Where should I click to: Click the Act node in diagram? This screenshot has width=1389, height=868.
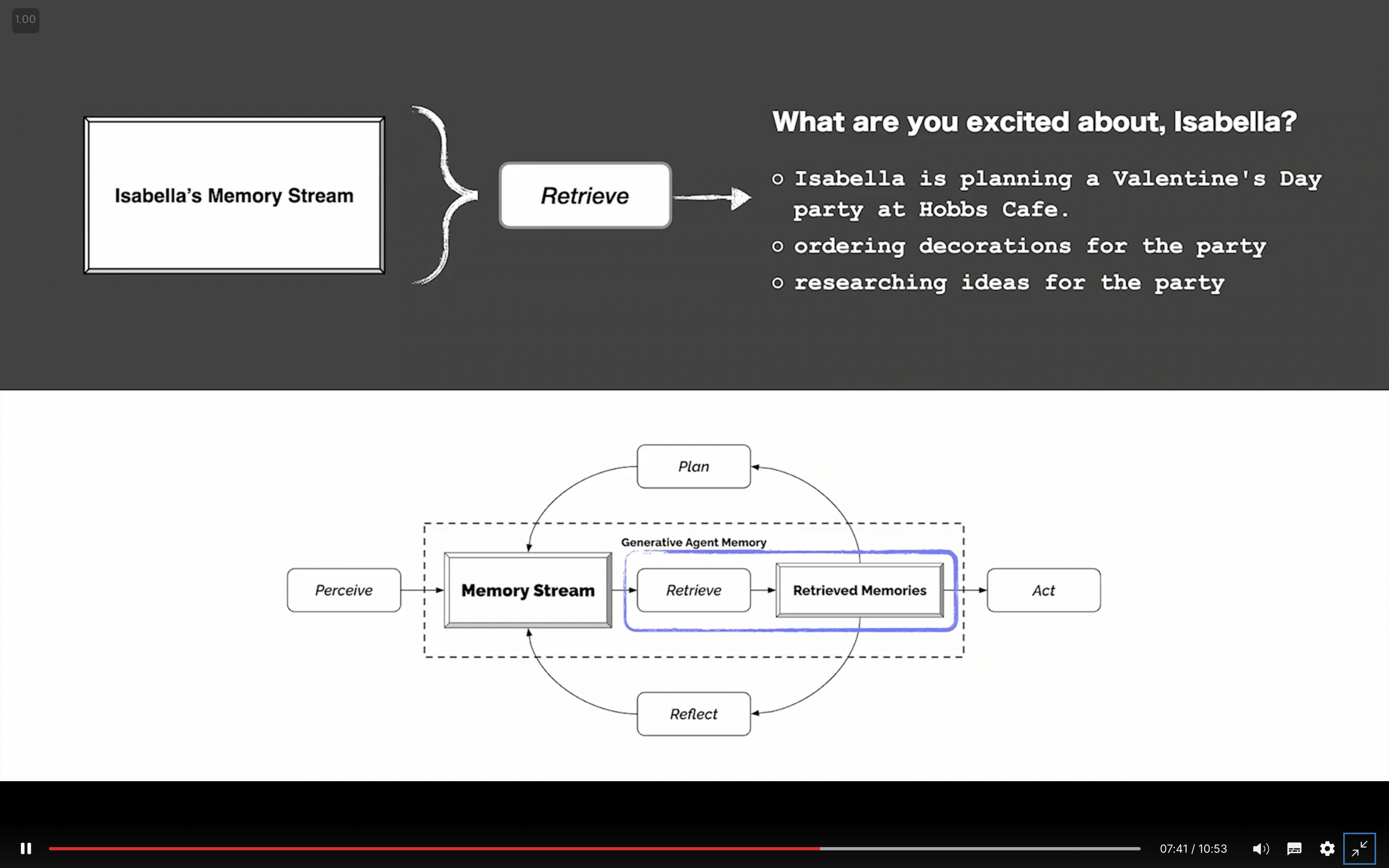coord(1043,590)
